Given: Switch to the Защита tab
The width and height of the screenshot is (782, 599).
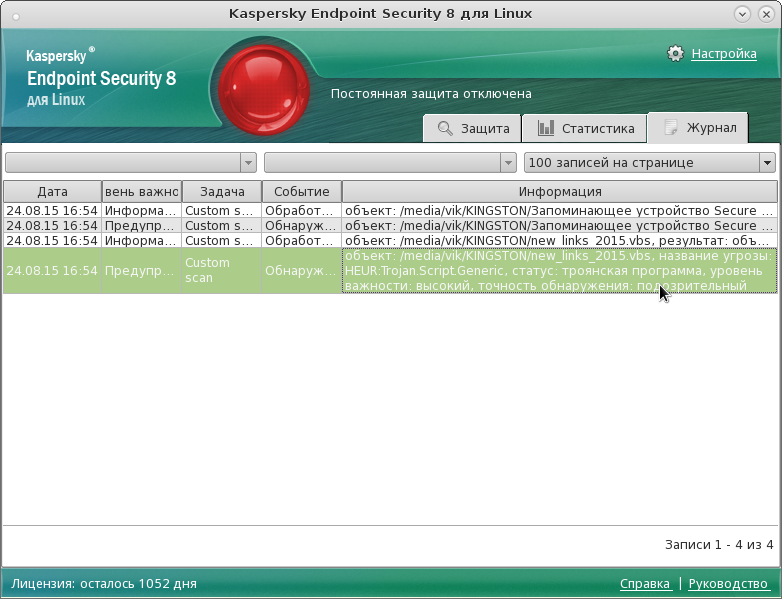Looking at the screenshot, I should coord(472,128).
